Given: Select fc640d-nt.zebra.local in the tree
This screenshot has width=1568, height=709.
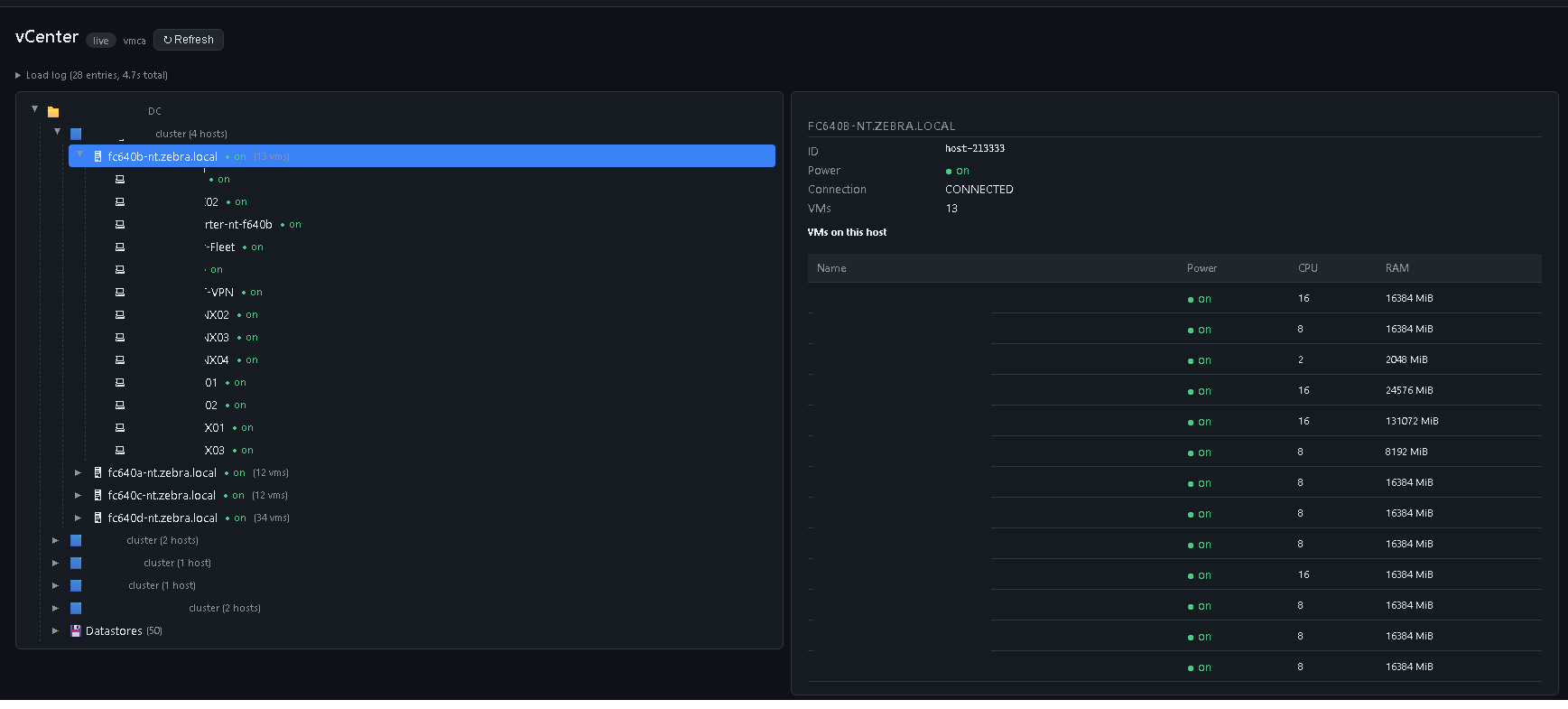Looking at the screenshot, I should pyautogui.click(x=162, y=518).
